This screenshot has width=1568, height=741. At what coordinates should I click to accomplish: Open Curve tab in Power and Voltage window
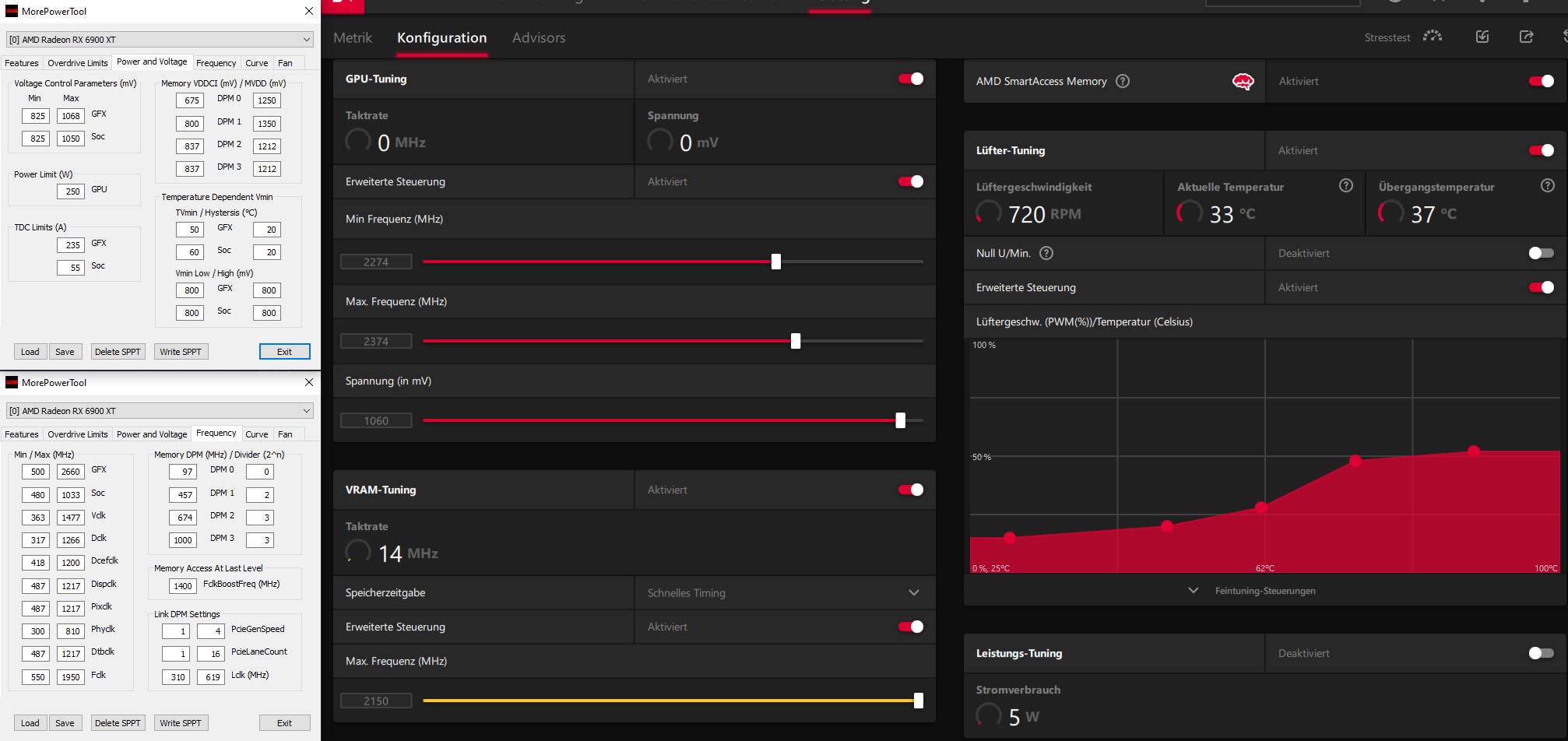tap(257, 63)
